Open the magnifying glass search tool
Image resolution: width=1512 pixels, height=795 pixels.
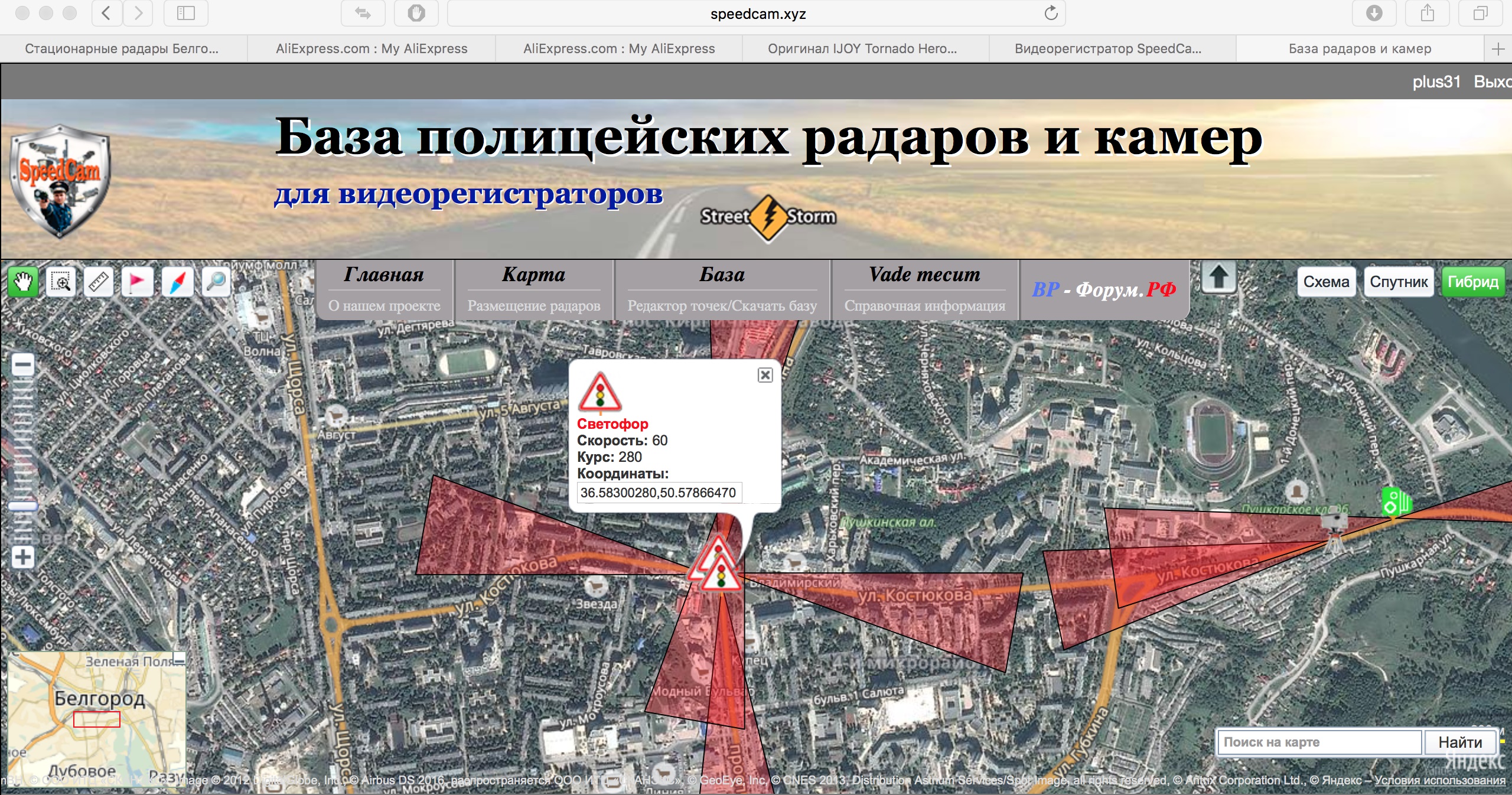click(216, 282)
